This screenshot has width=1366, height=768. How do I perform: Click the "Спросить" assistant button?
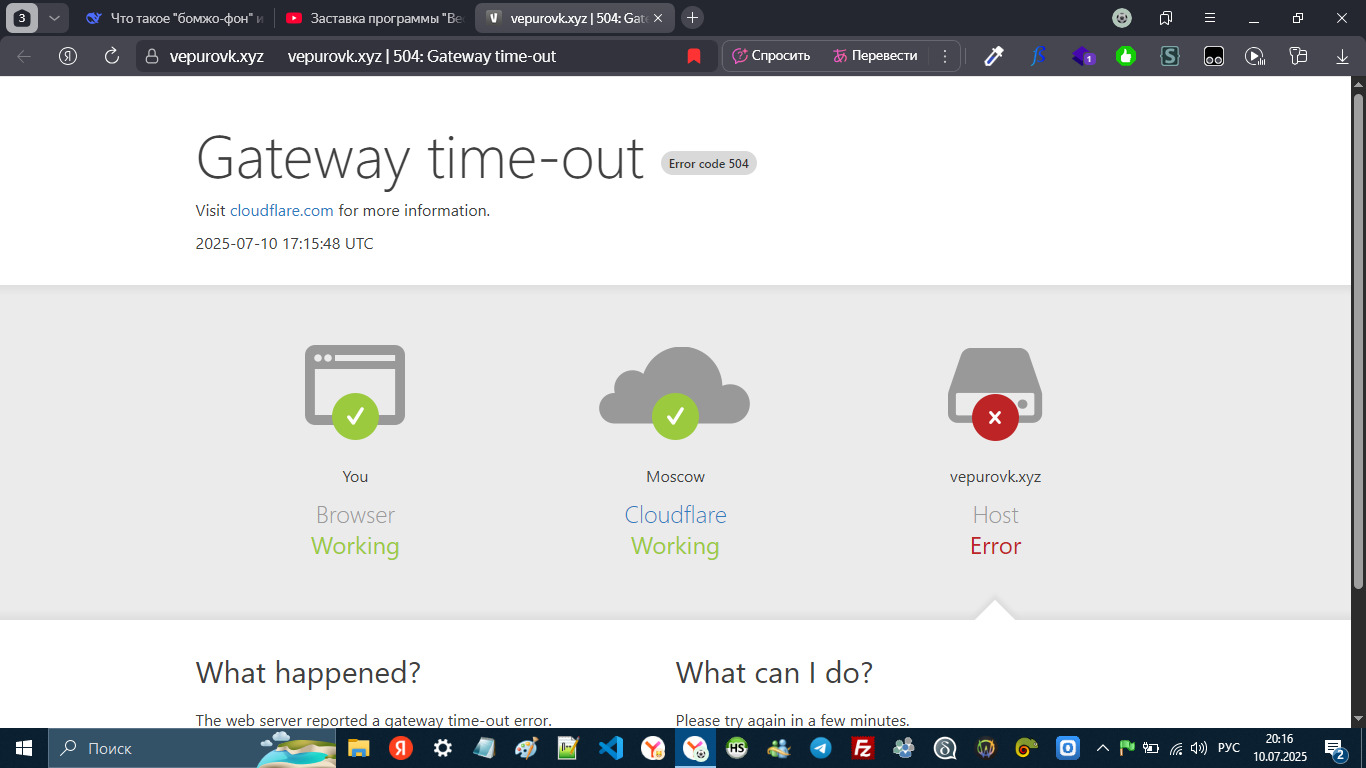coord(771,56)
